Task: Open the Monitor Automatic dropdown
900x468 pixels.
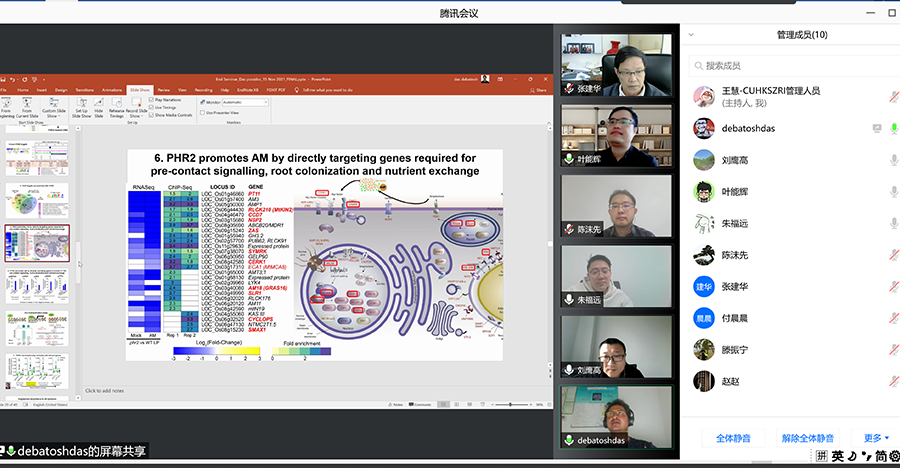Action: (x=245, y=102)
